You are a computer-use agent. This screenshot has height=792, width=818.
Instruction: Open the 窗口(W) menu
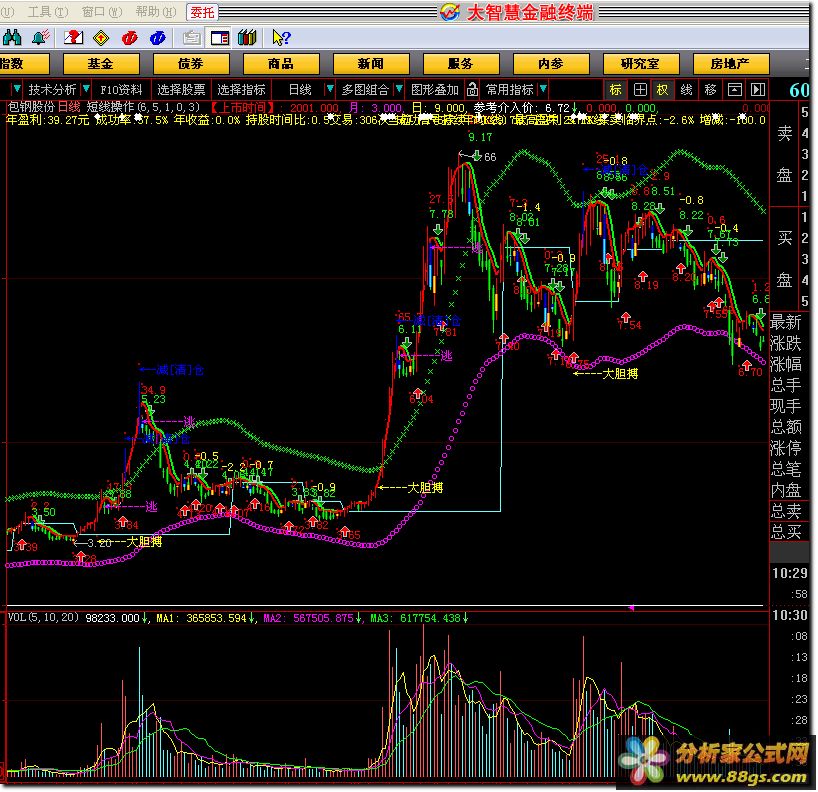tap(102, 11)
